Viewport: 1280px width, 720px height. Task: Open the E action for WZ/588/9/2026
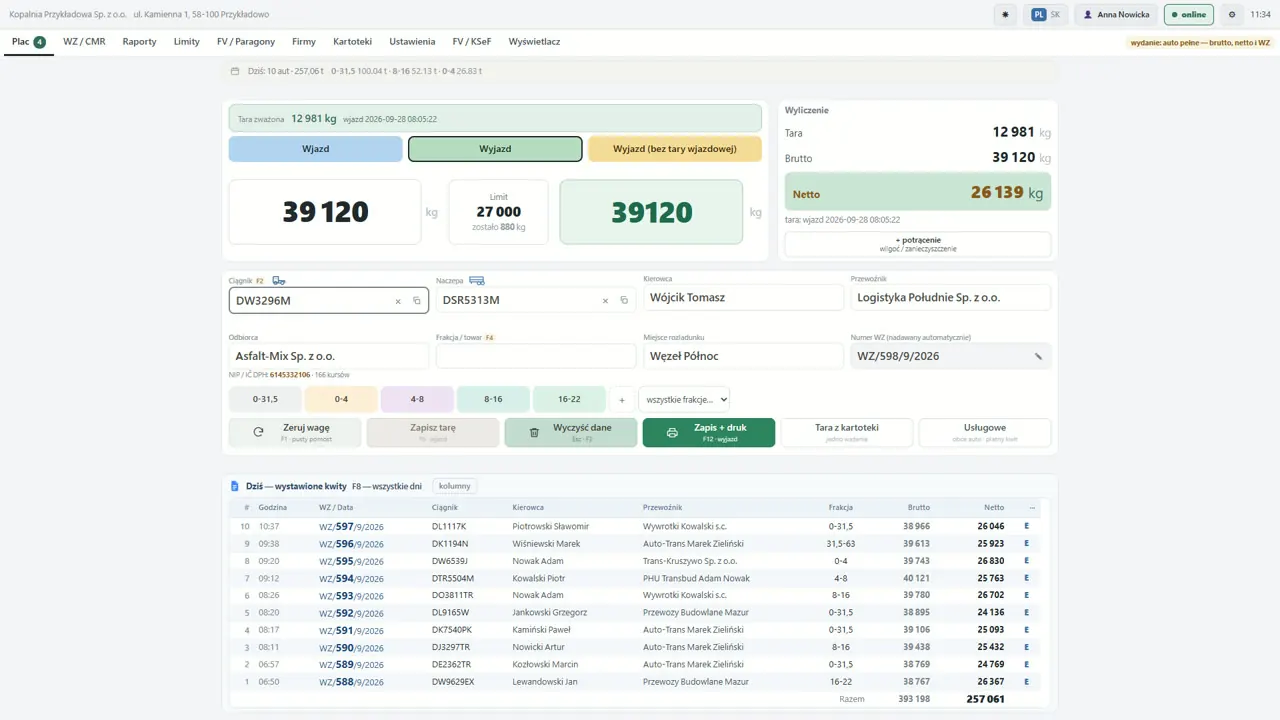(1026, 682)
